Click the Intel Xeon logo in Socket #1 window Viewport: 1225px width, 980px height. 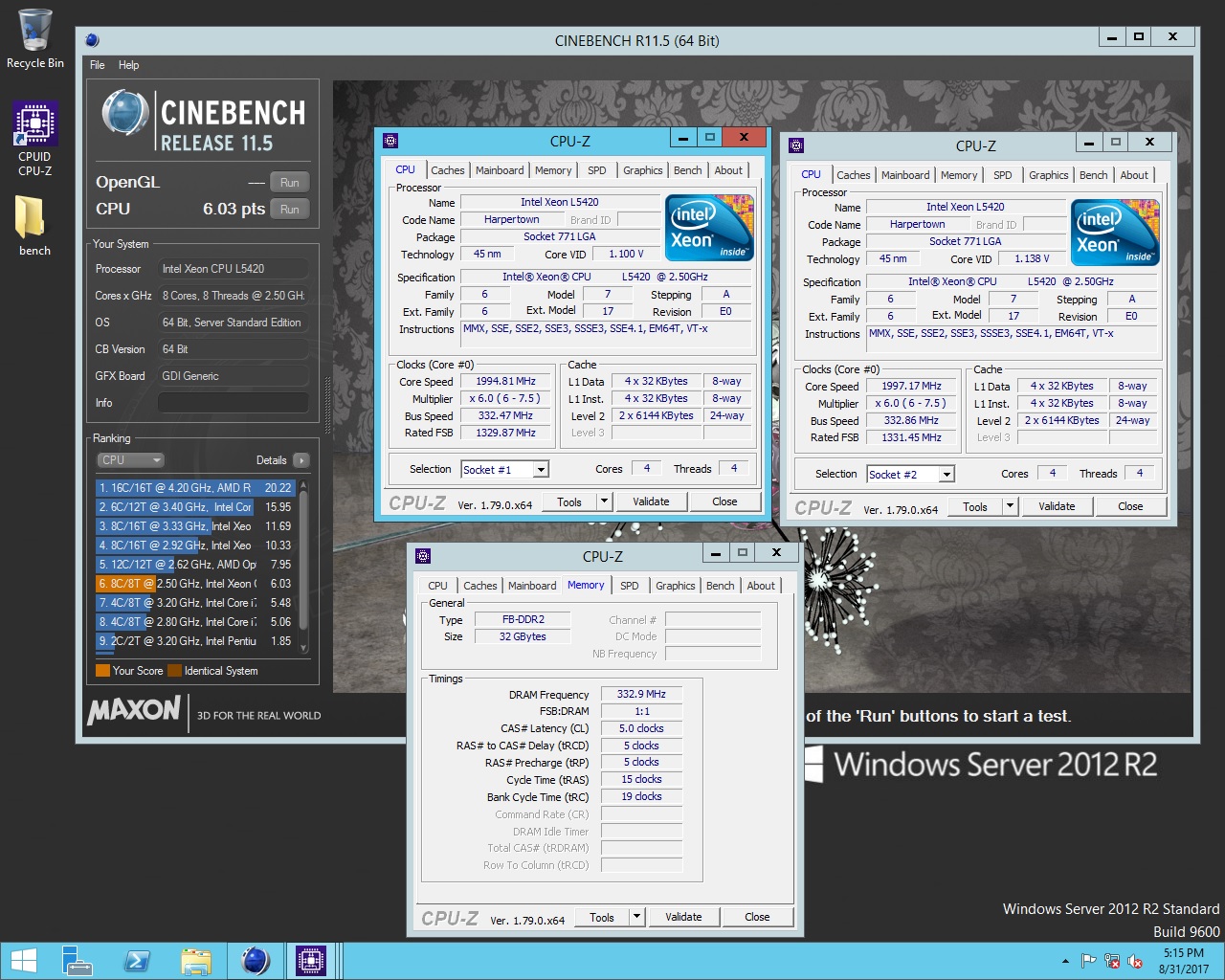(x=709, y=228)
